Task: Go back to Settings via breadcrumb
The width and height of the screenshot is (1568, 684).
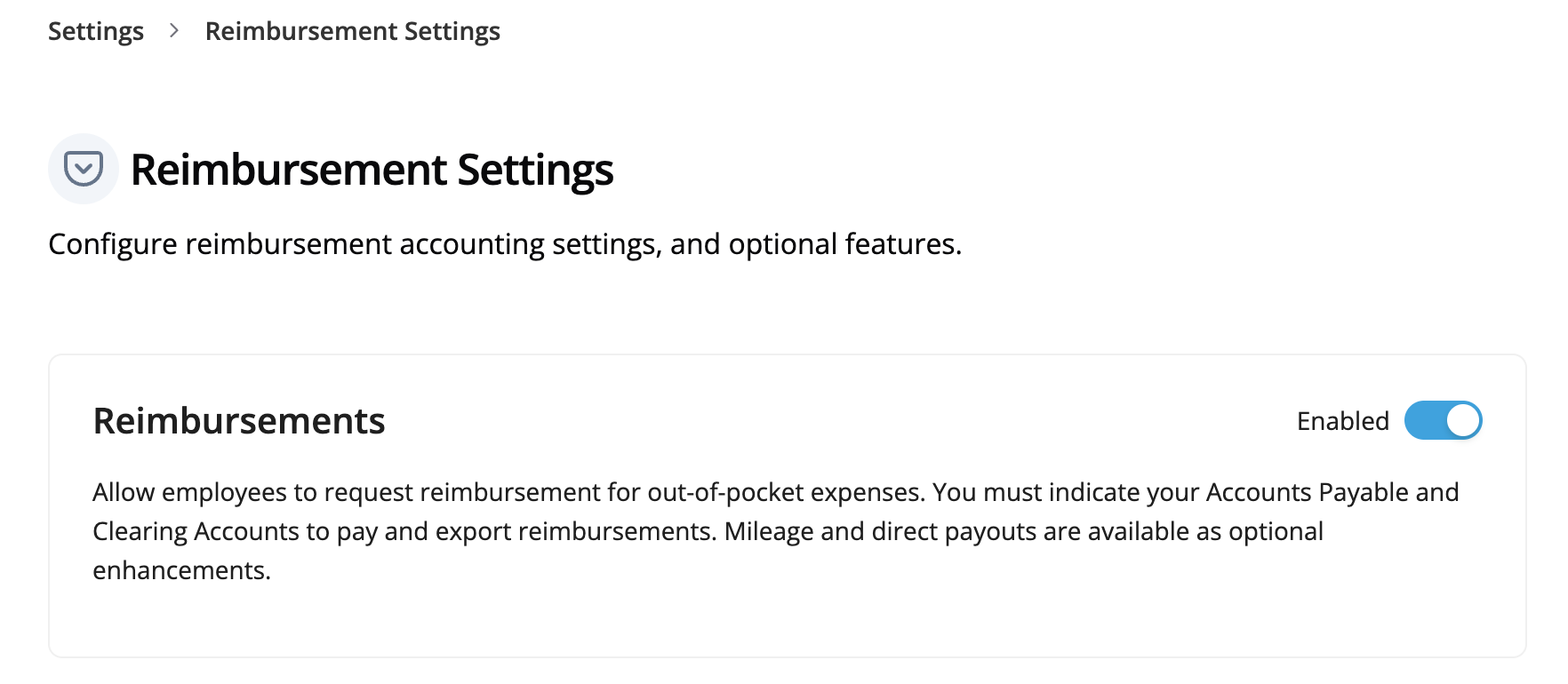Action: tap(95, 31)
